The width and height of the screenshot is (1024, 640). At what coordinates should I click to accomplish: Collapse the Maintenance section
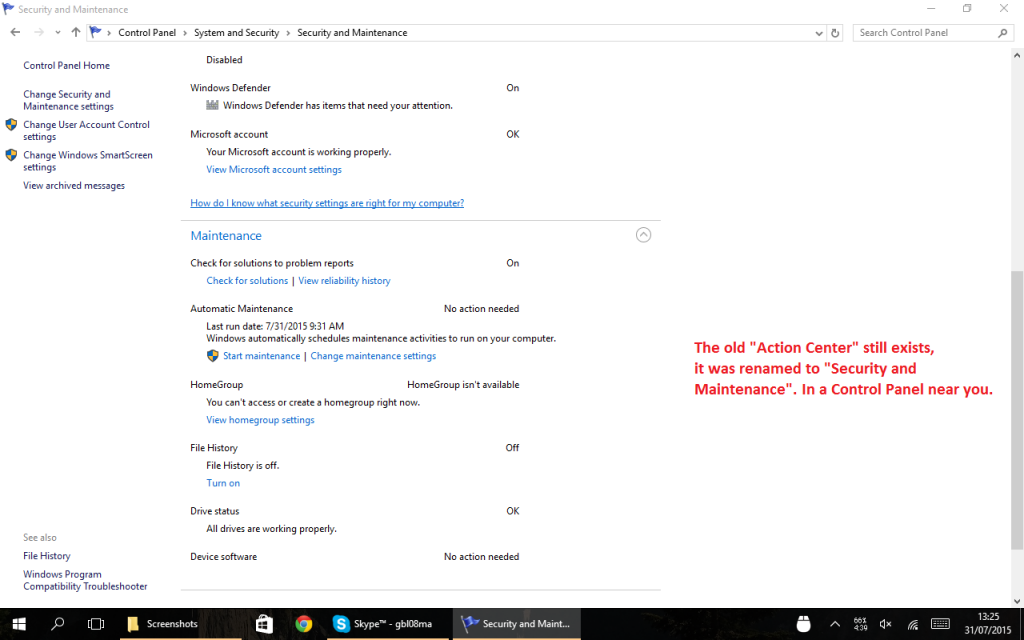pyautogui.click(x=643, y=235)
